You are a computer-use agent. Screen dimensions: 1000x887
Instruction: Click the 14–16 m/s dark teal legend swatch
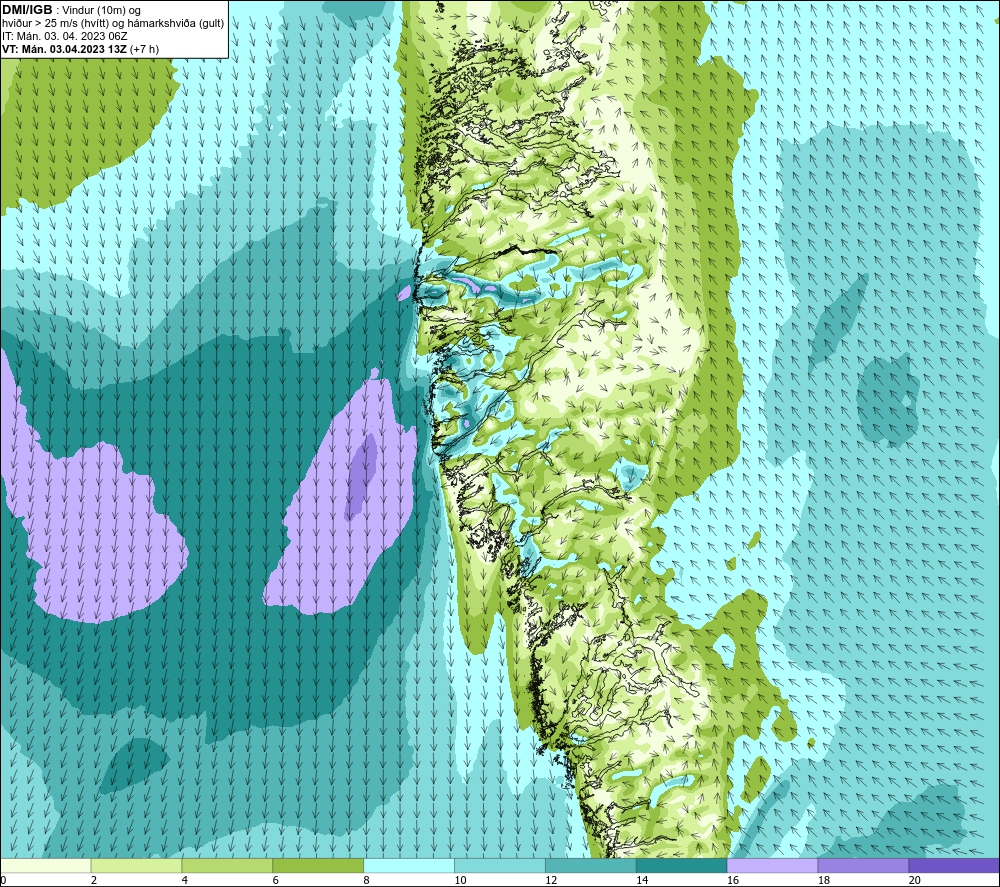point(682,866)
